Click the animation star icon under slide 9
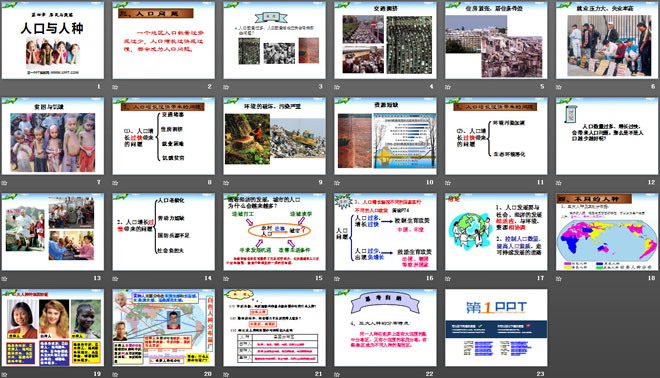Screen dimensions: 660x378 pos(226,183)
